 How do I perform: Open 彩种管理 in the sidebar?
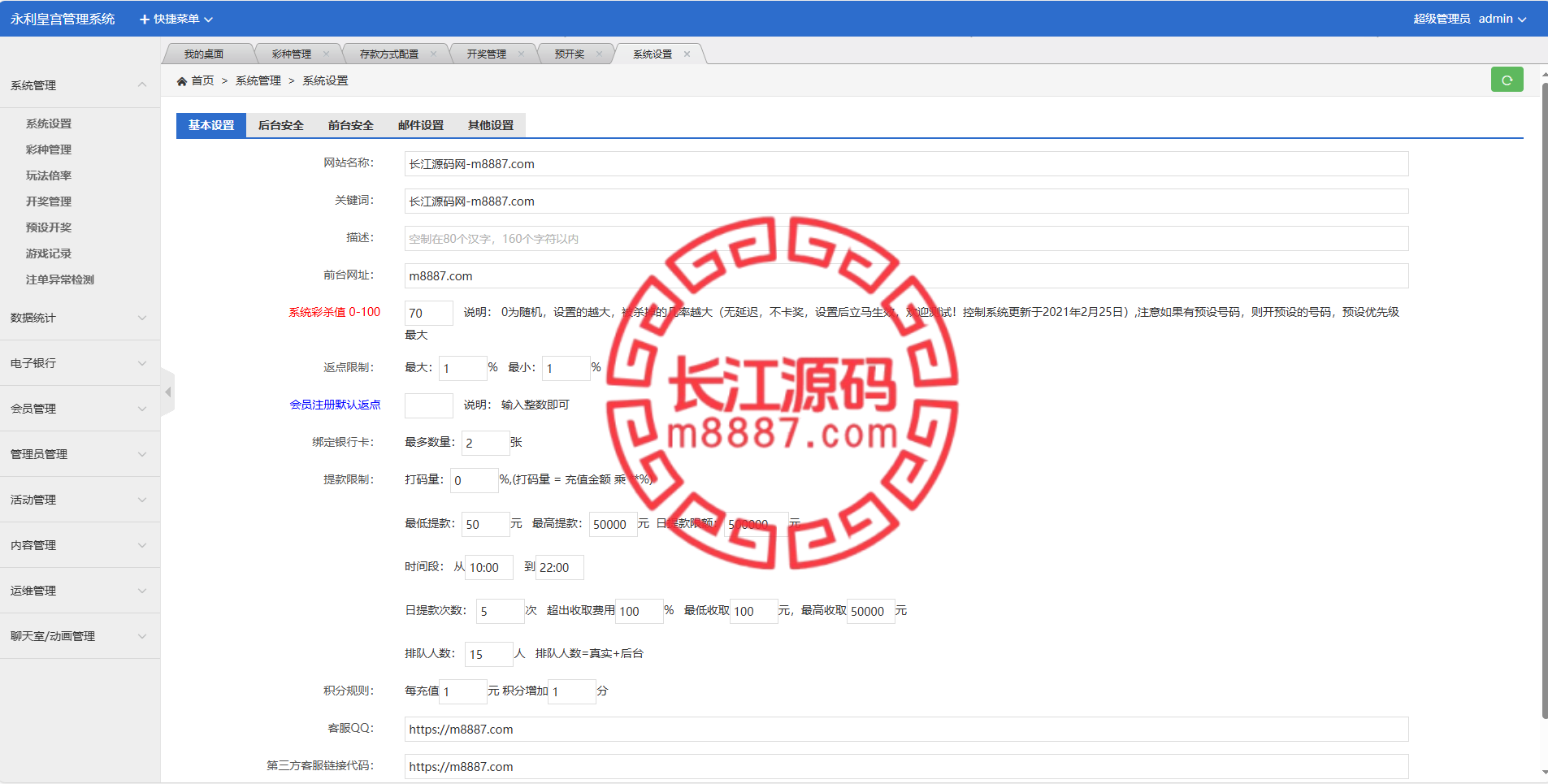pyautogui.click(x=49, y=149)
